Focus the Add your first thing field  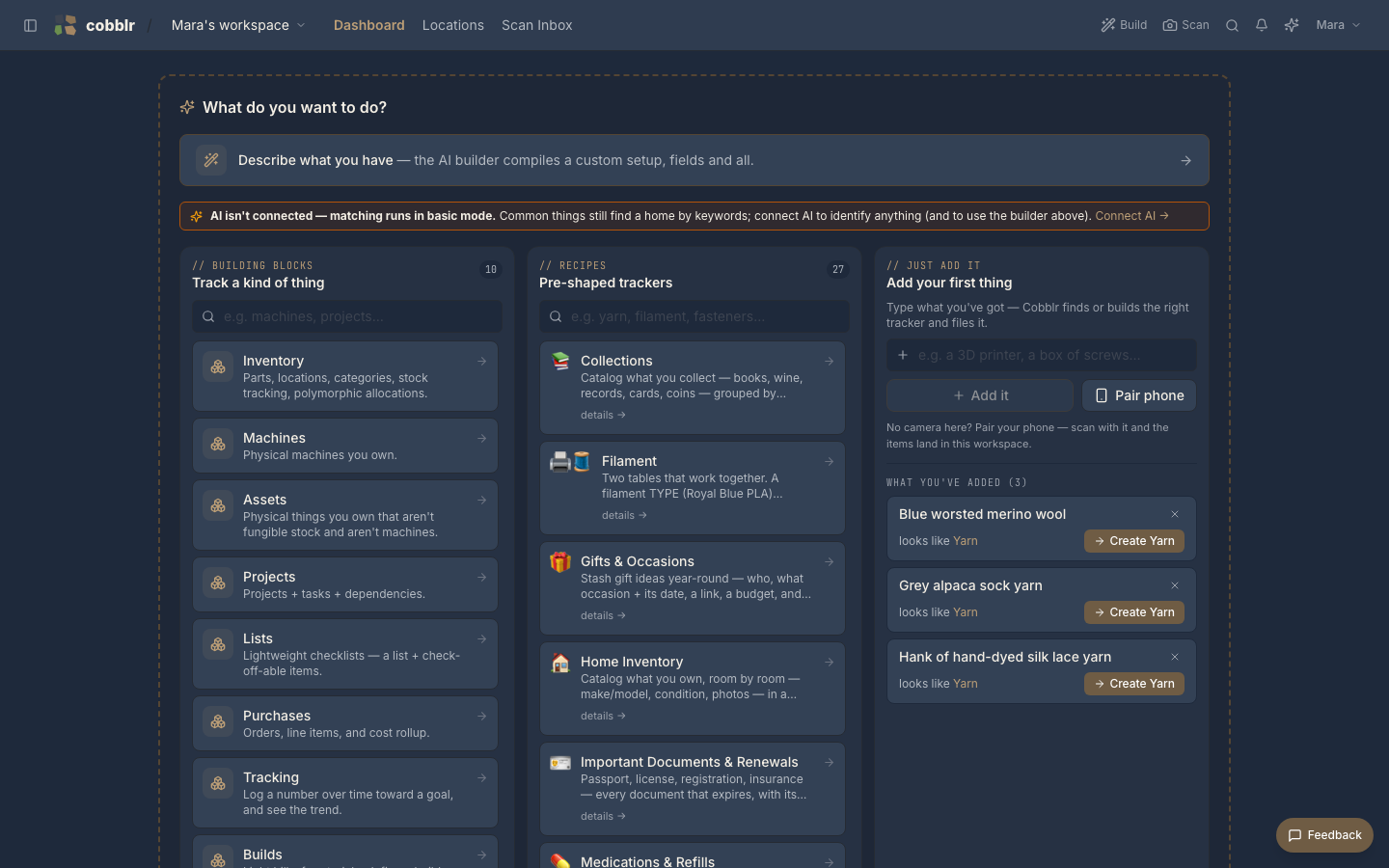click(1042, 355)
